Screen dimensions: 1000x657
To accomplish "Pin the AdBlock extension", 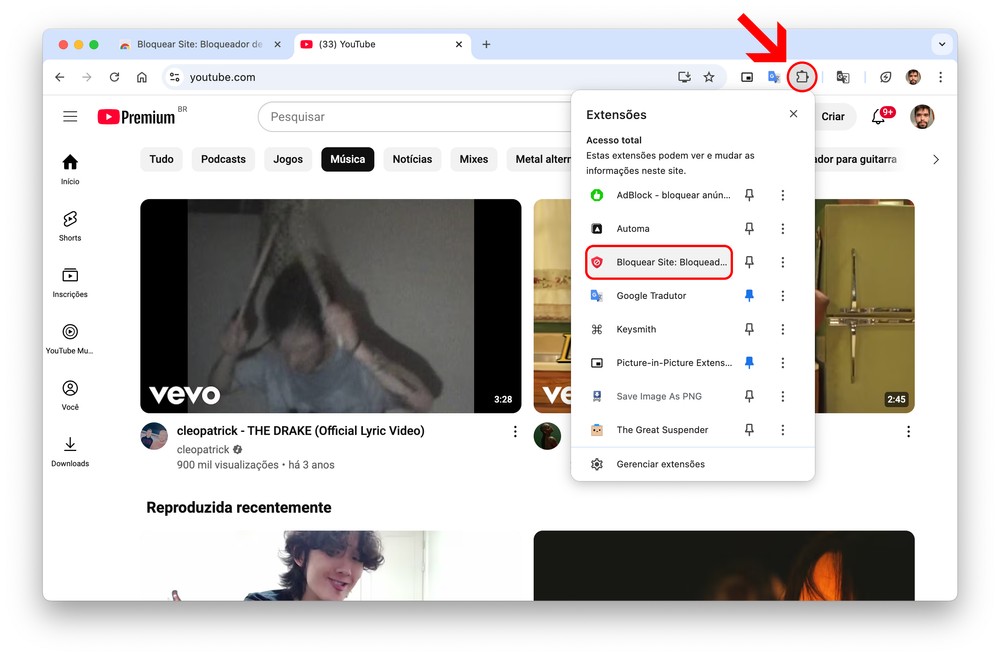I will point(749,195).
